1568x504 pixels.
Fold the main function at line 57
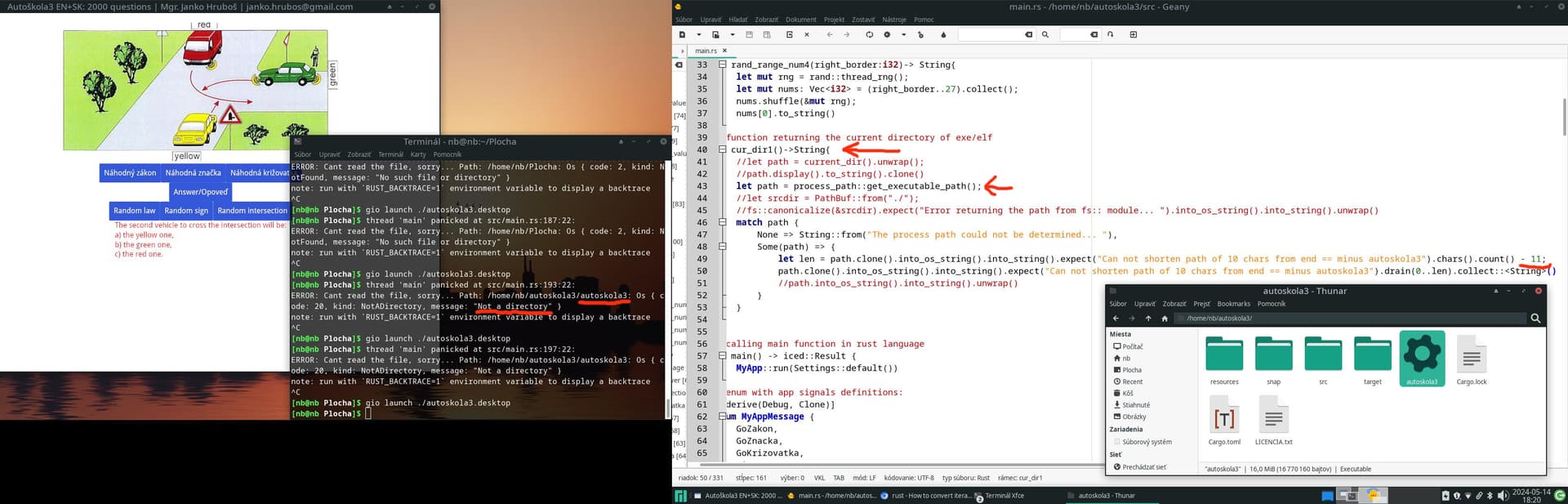coord(722,356)
